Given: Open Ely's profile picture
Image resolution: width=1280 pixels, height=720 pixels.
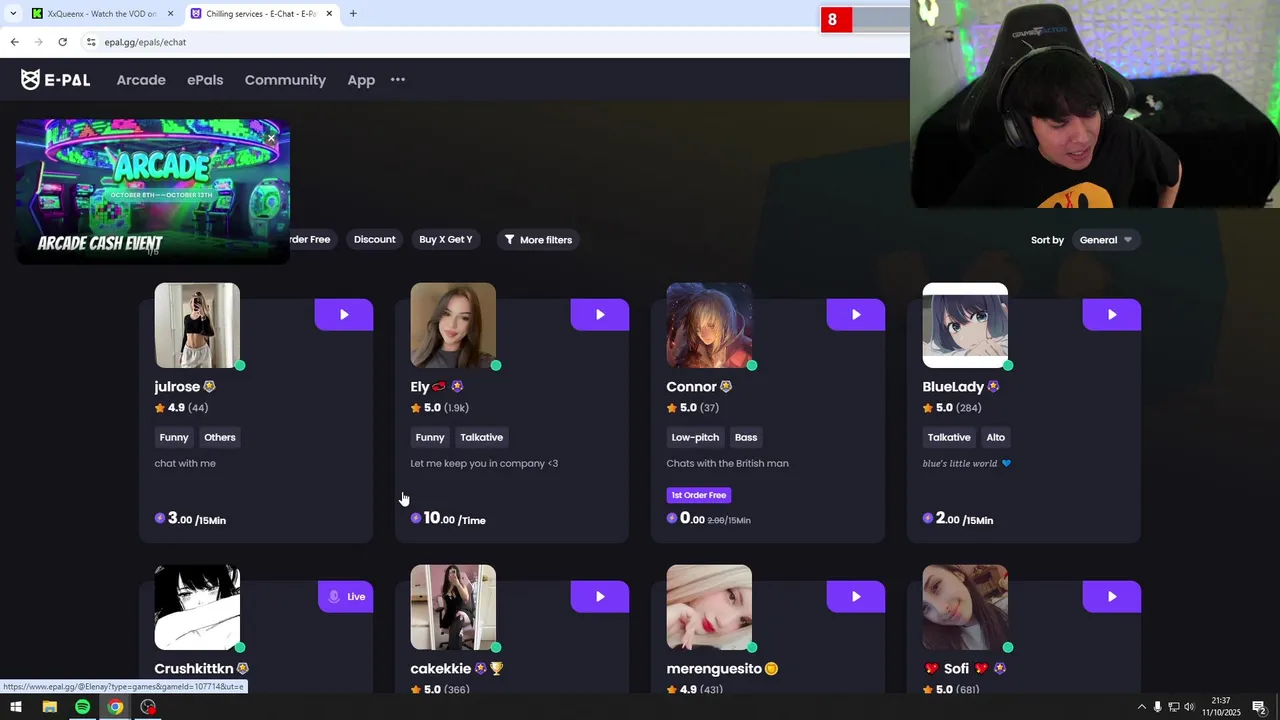Looking at the screenshot, I should [453, 325].
